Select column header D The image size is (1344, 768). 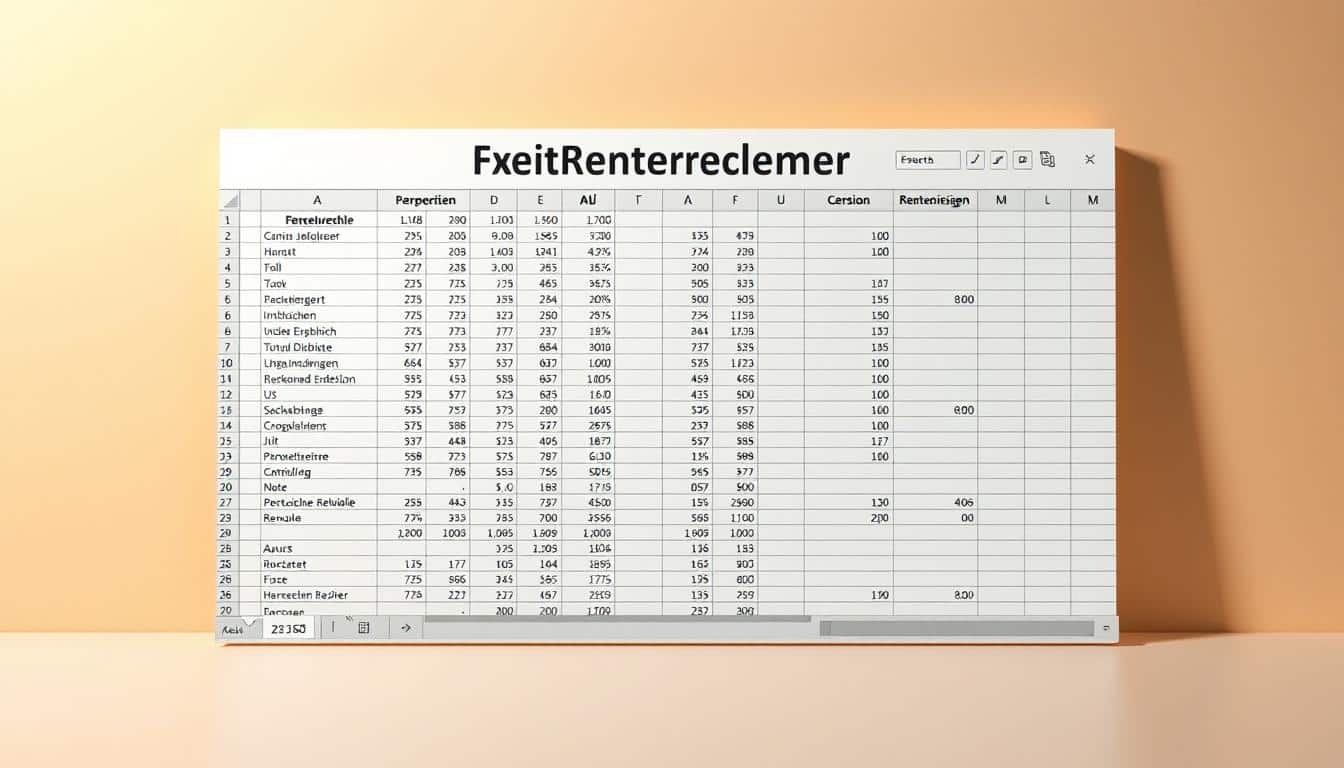coord(493,200)
